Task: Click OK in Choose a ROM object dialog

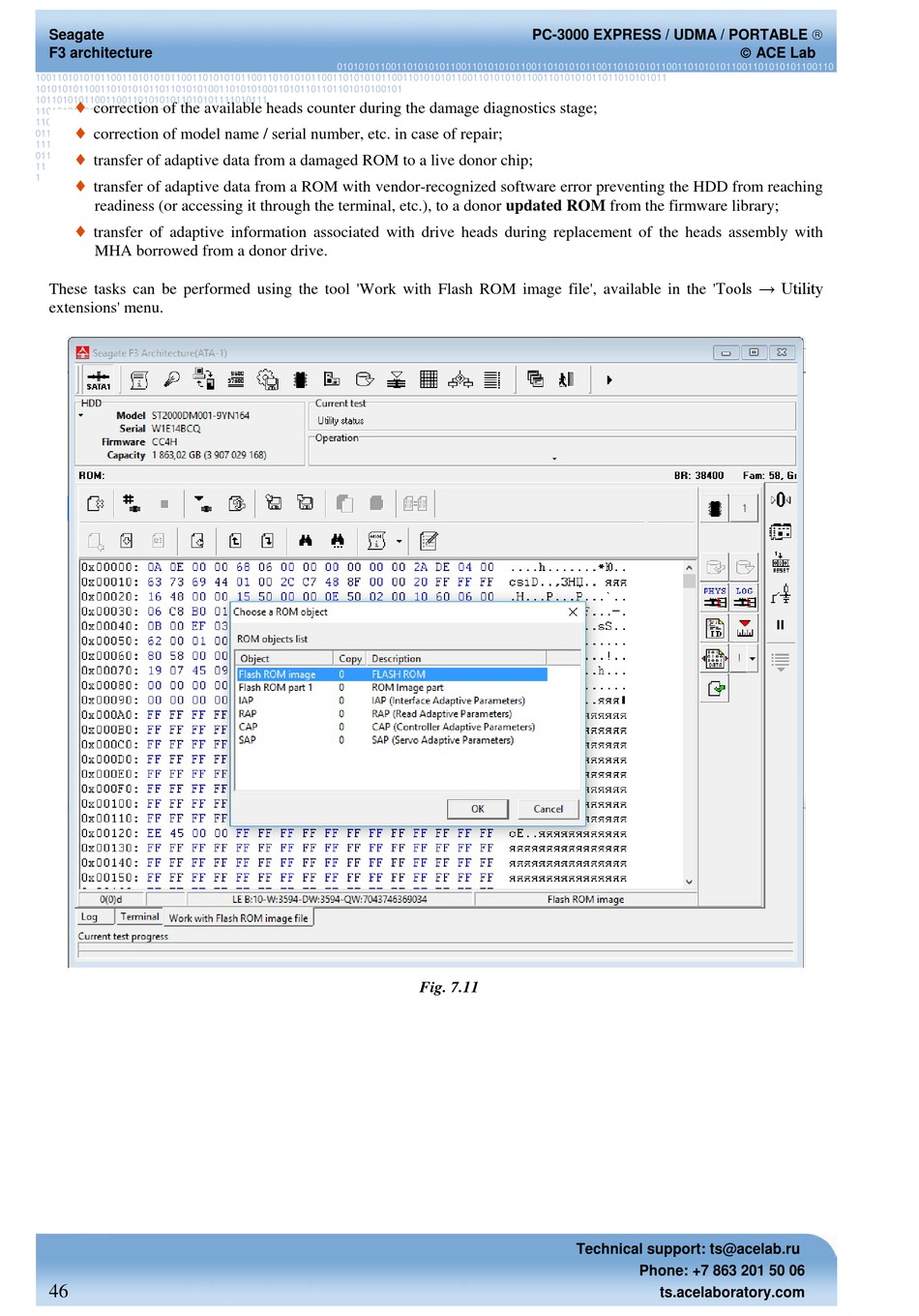Action: pos(477,809)
